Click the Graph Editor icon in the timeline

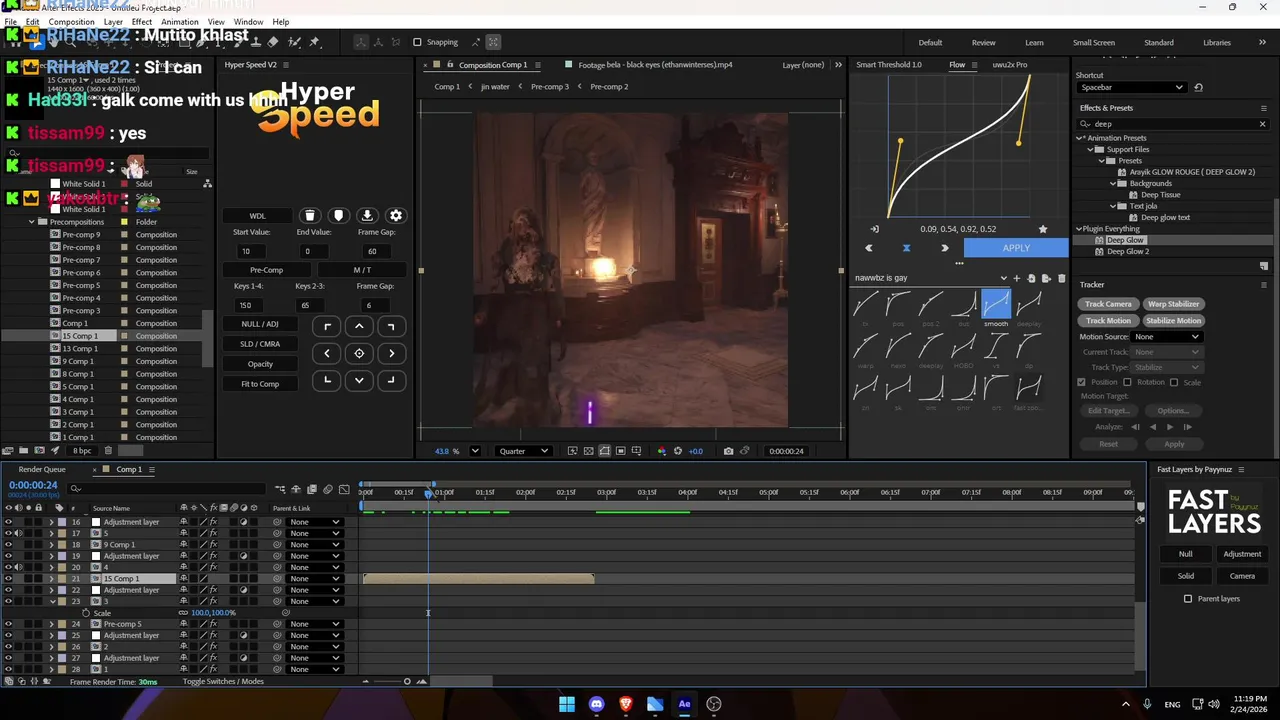point(344,489)
